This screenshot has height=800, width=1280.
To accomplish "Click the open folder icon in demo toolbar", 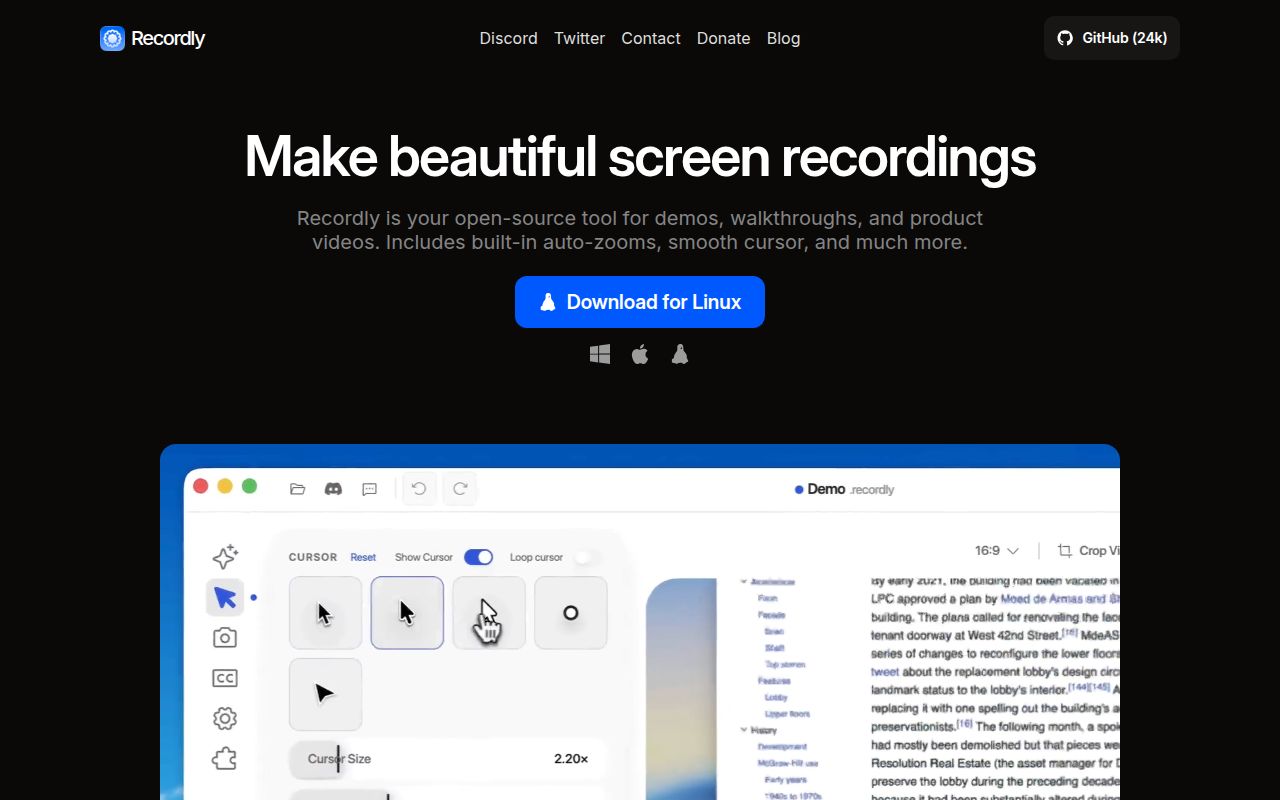I will (x=297, y=489).
